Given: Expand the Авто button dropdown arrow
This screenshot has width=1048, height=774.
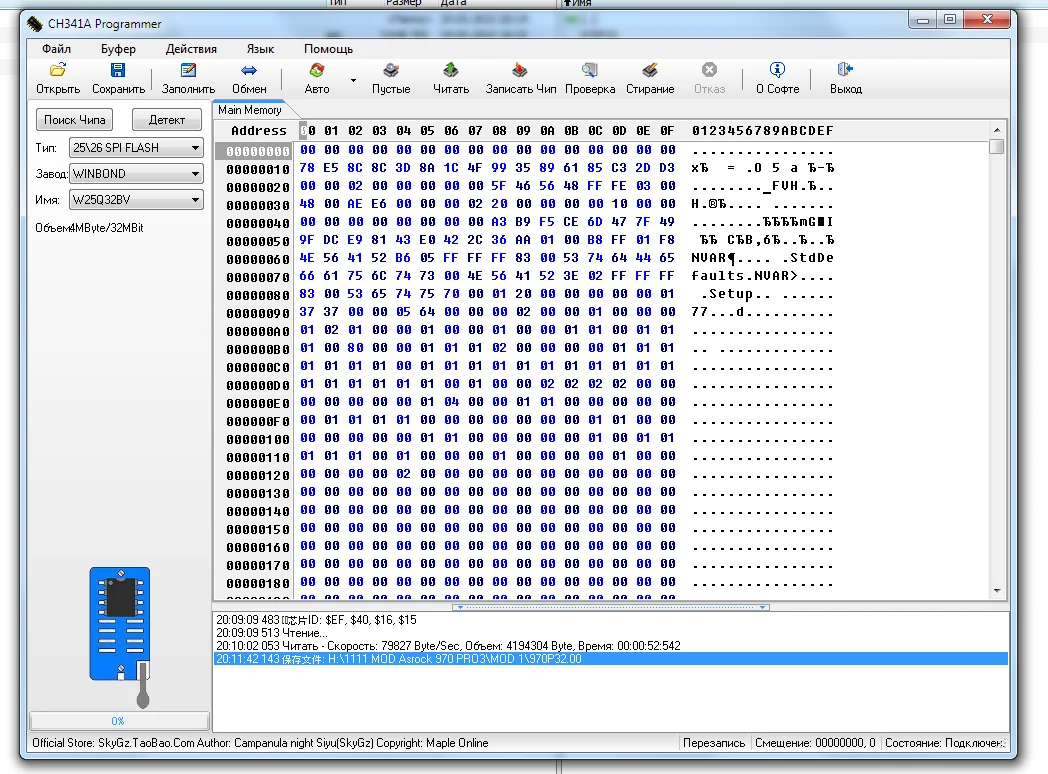Looking at the screenshot, I should pyautogui.click(x=353, y=80).
